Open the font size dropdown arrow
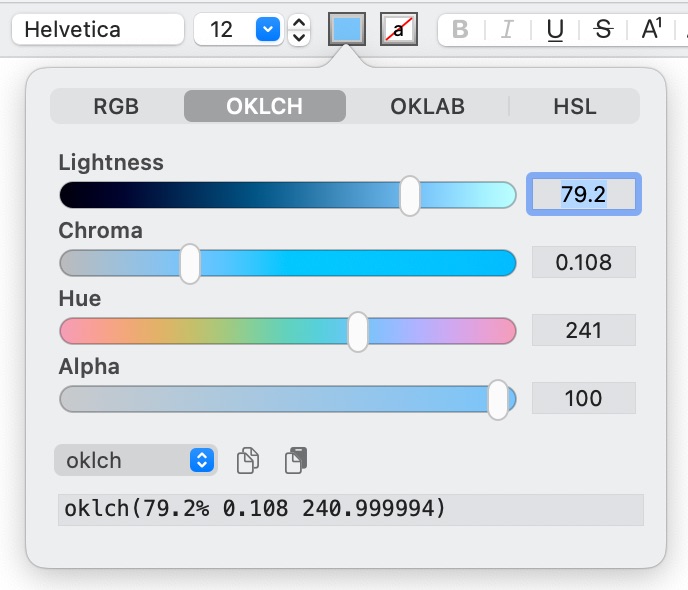This screenshot has height=590, width=688. click(x=268, y=29)
